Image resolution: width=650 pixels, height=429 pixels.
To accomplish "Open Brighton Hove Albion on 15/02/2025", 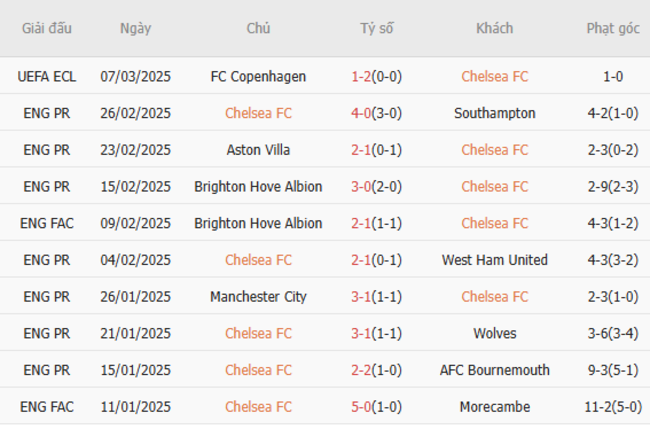I will pyautogui.click(x=258, y=187).
